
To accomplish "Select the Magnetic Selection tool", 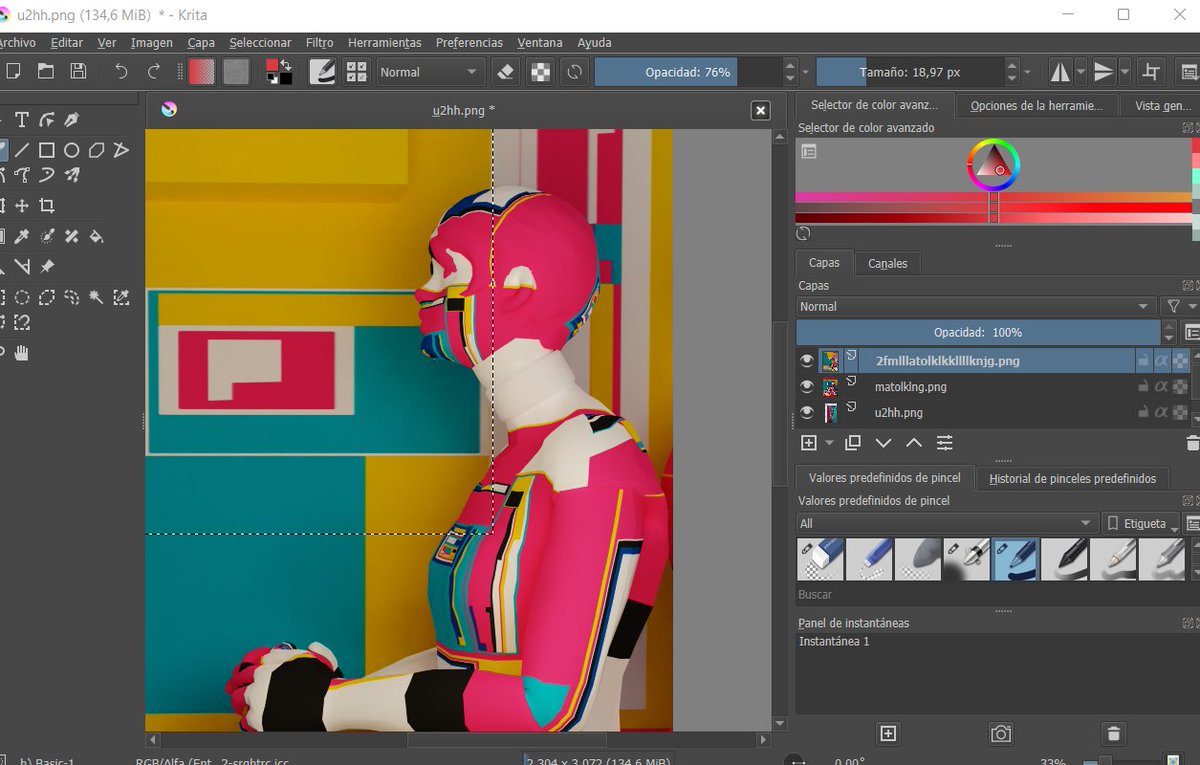I will tap(21, 322).
